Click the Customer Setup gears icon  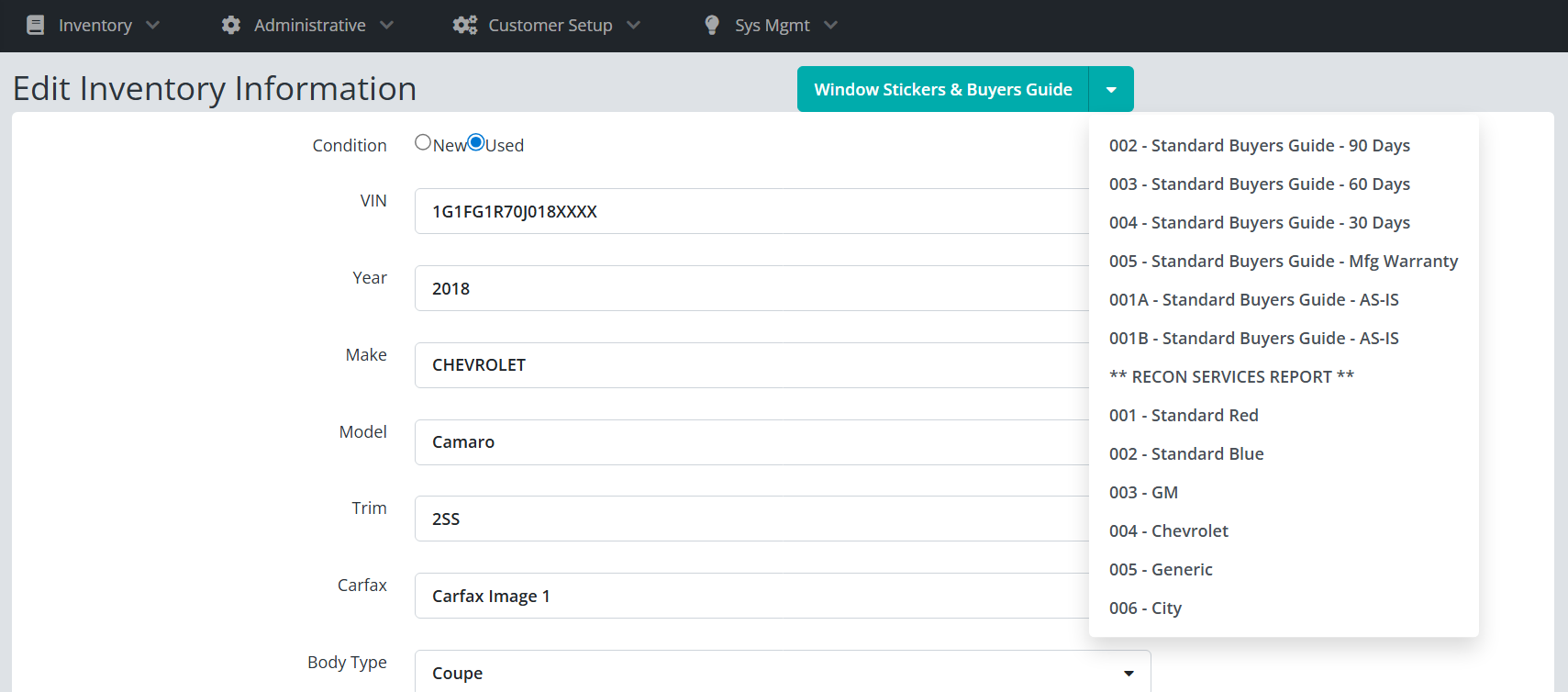click(465, 25)
